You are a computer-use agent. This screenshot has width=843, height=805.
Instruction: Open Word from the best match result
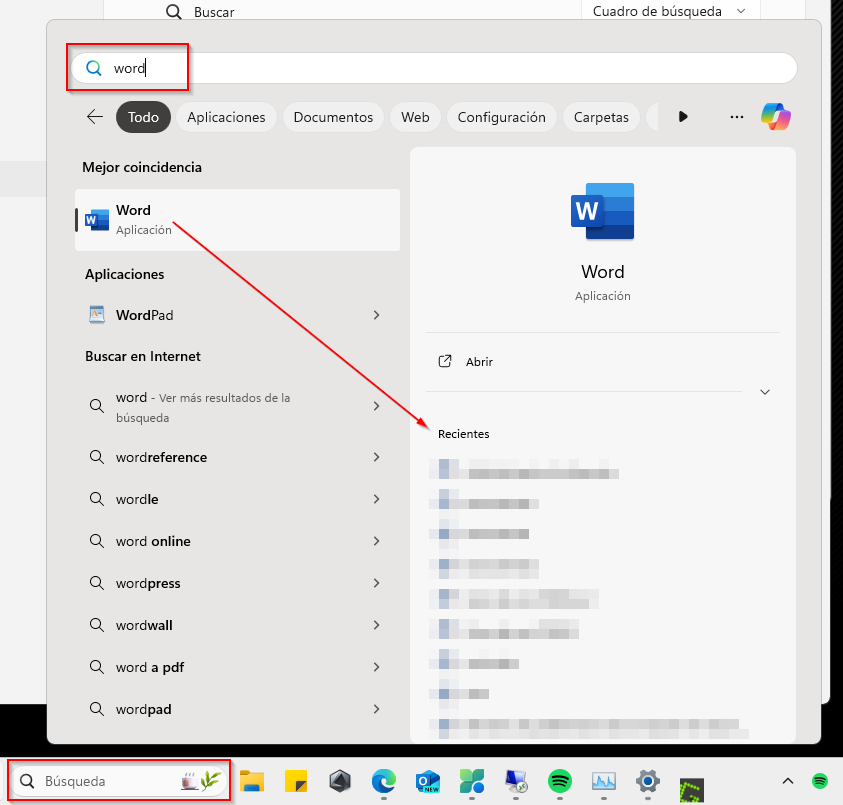237,219
